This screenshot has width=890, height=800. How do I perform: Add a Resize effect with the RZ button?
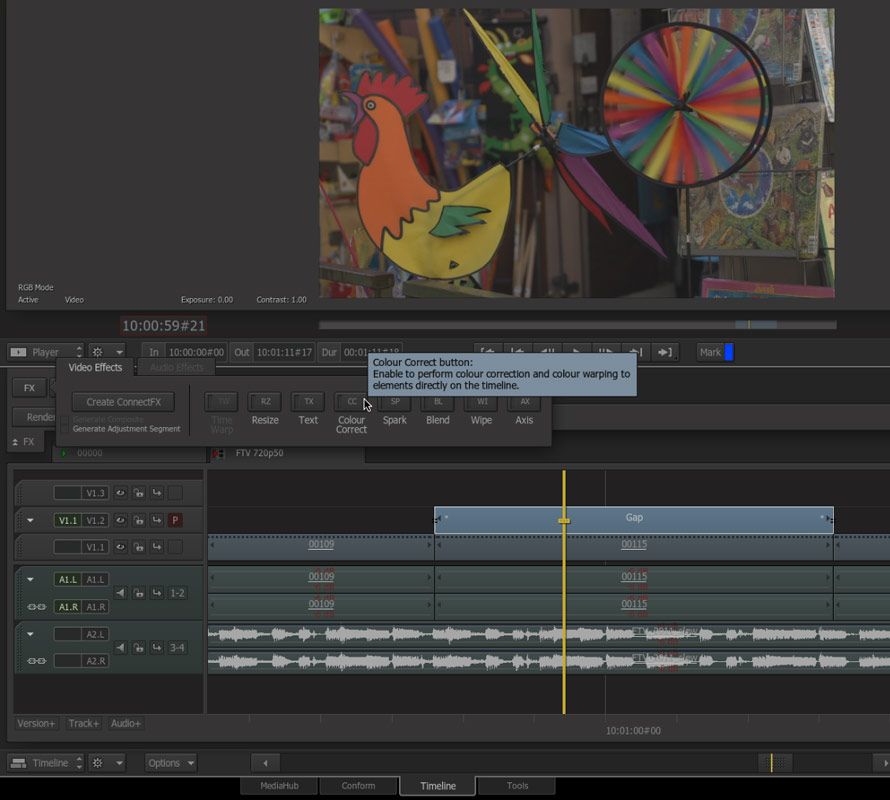tap(265, 402)
